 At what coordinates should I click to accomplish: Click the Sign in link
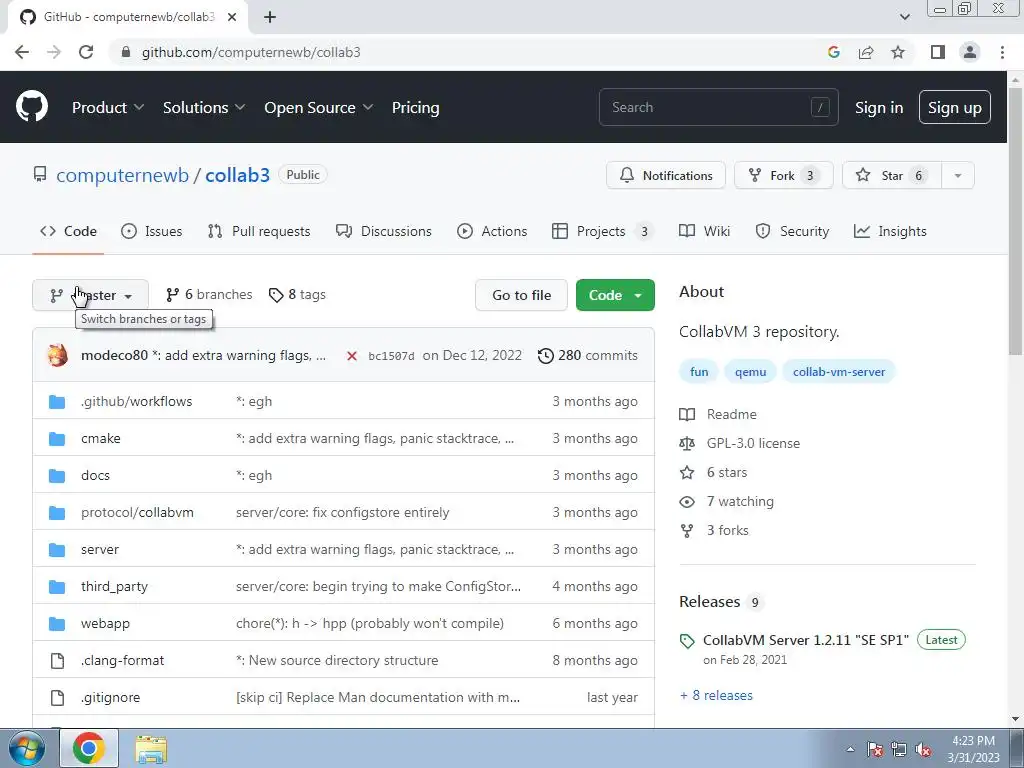tap(878, 107)
